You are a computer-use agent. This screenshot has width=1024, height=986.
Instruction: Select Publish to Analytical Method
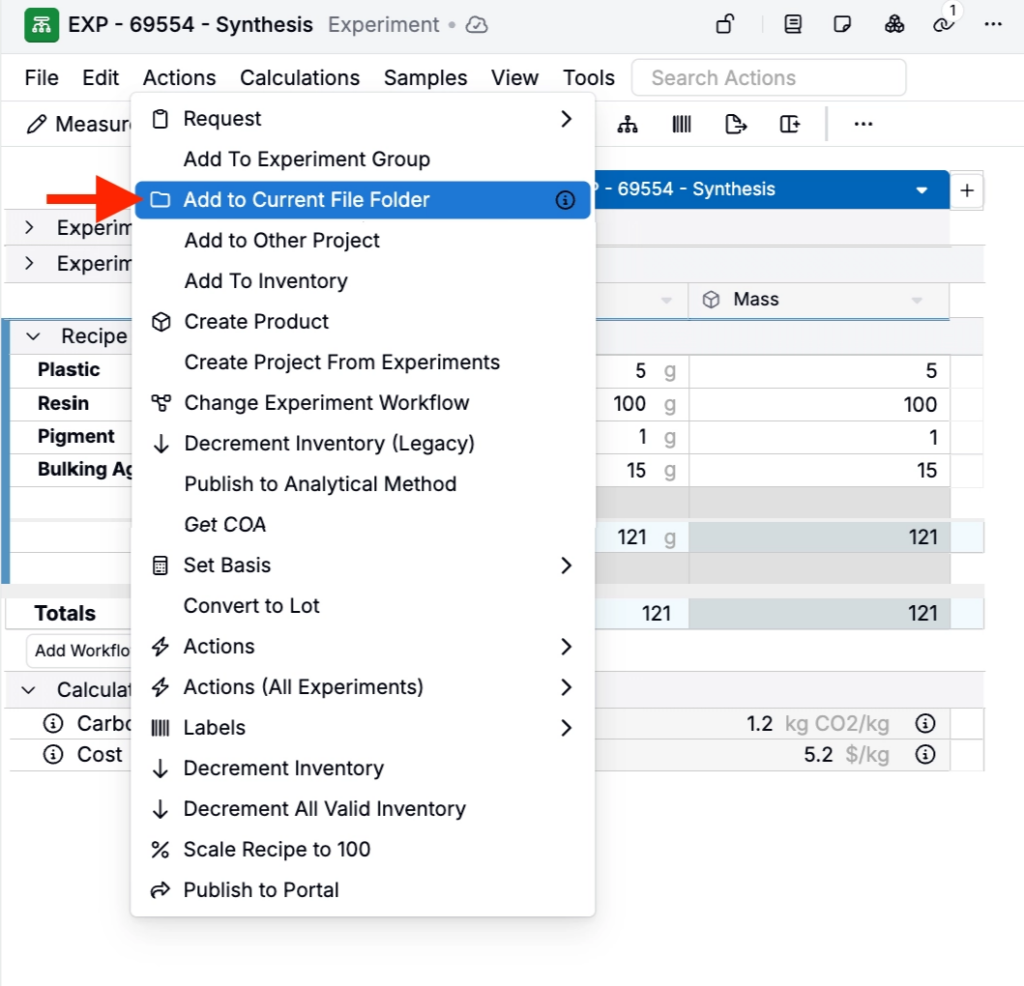pos(363,484)
